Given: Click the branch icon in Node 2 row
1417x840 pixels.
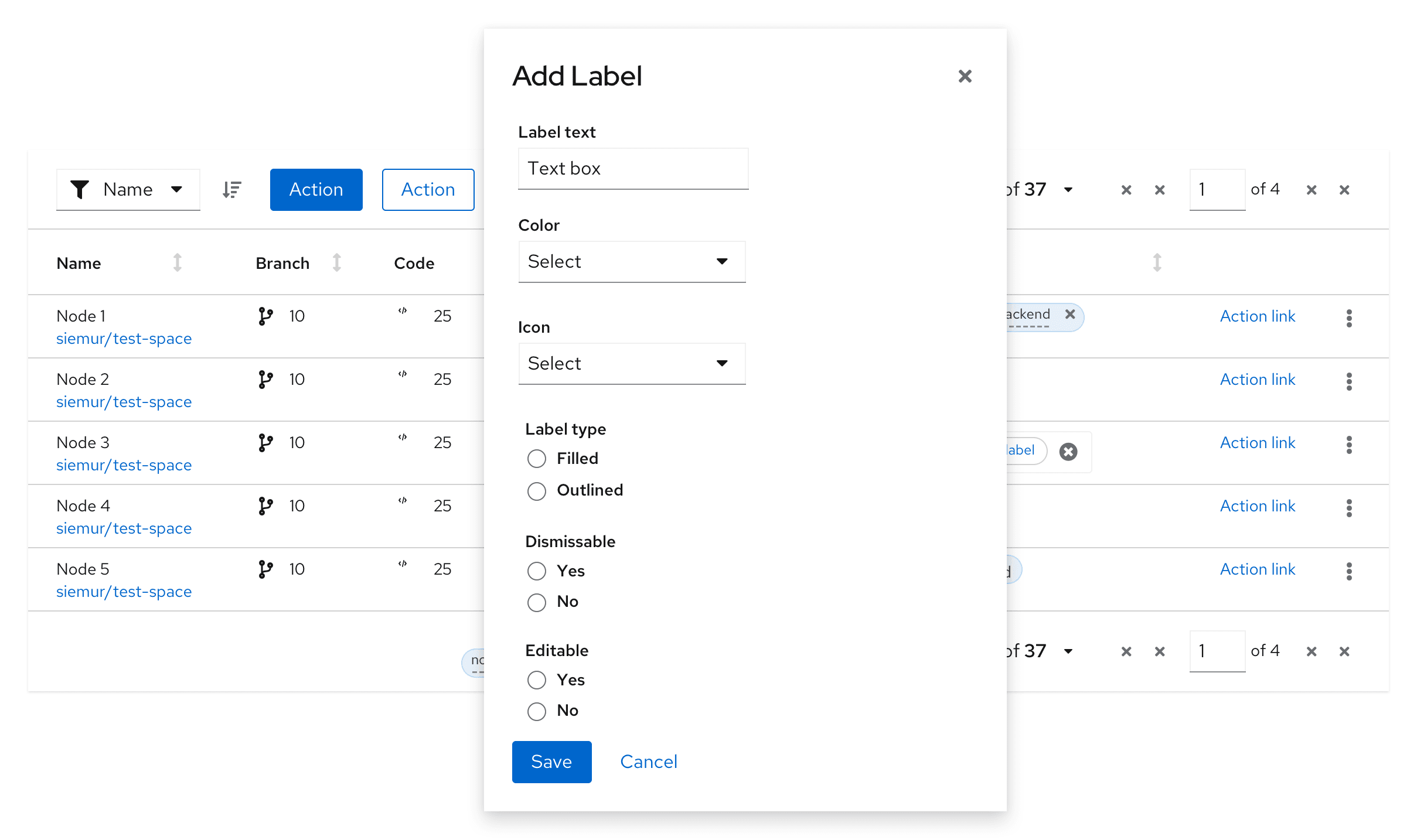Looking at the screenshot, I should [x=265, y=380].
